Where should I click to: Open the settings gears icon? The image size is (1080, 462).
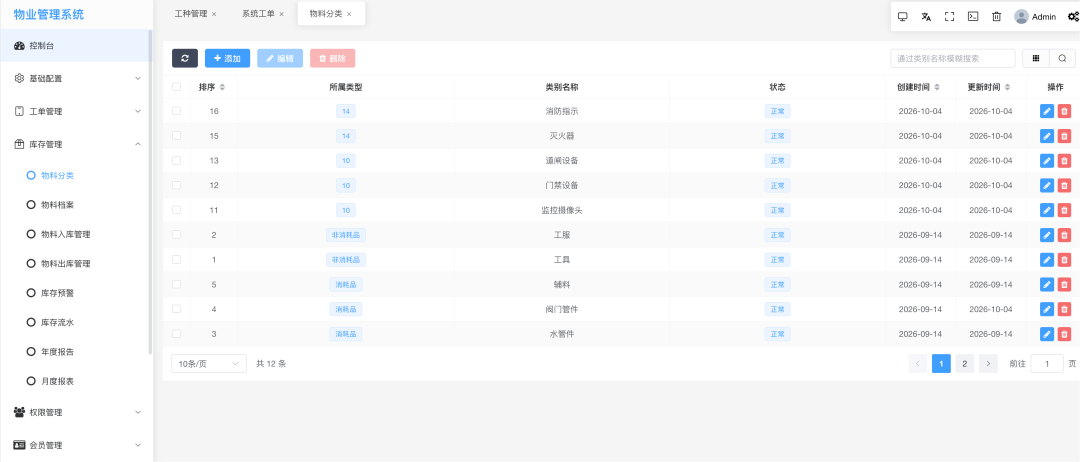click(x=1072, y=17)
